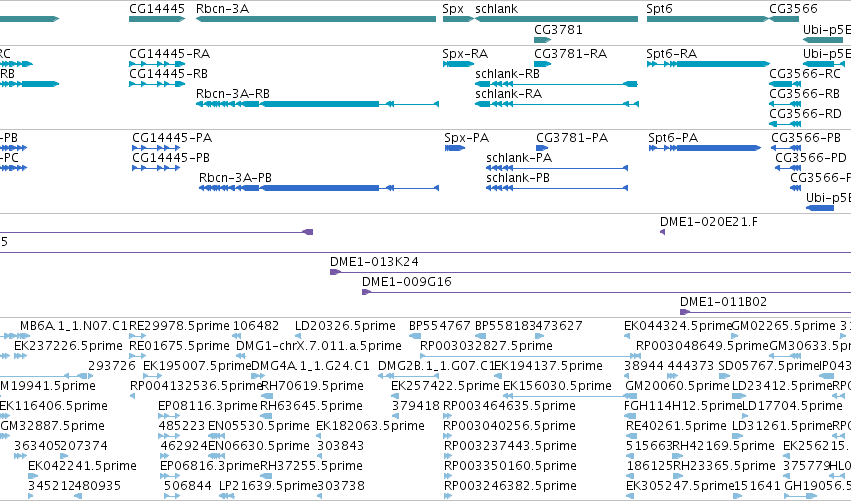Select the CG14445-PB protein label
This screenshot has width=851, height=501.
[171, 158]
